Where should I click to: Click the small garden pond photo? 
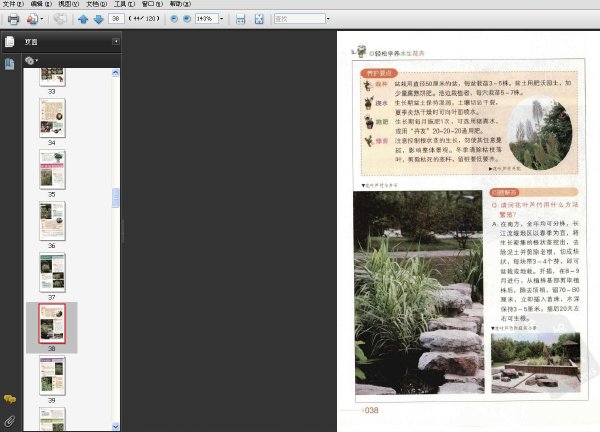536,362
